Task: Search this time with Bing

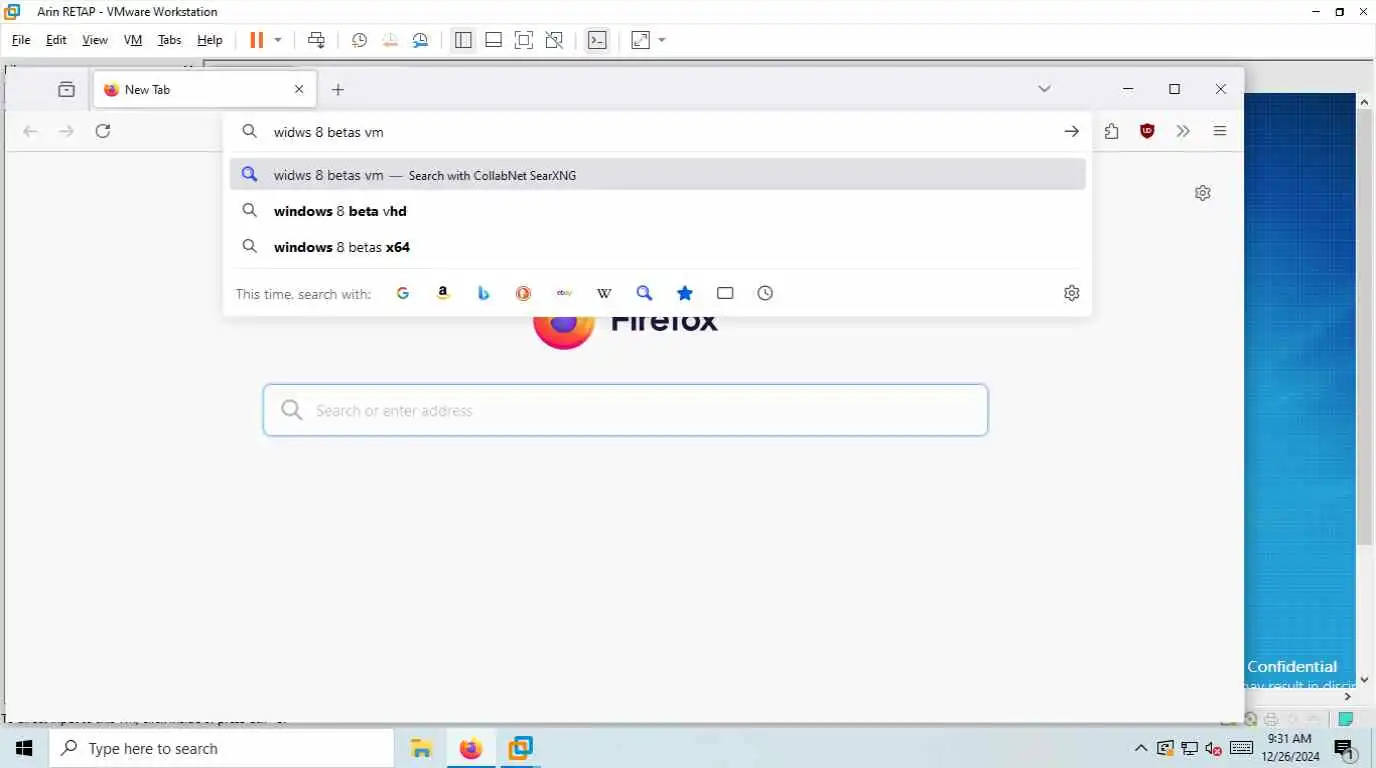Action: click(483, 293)
